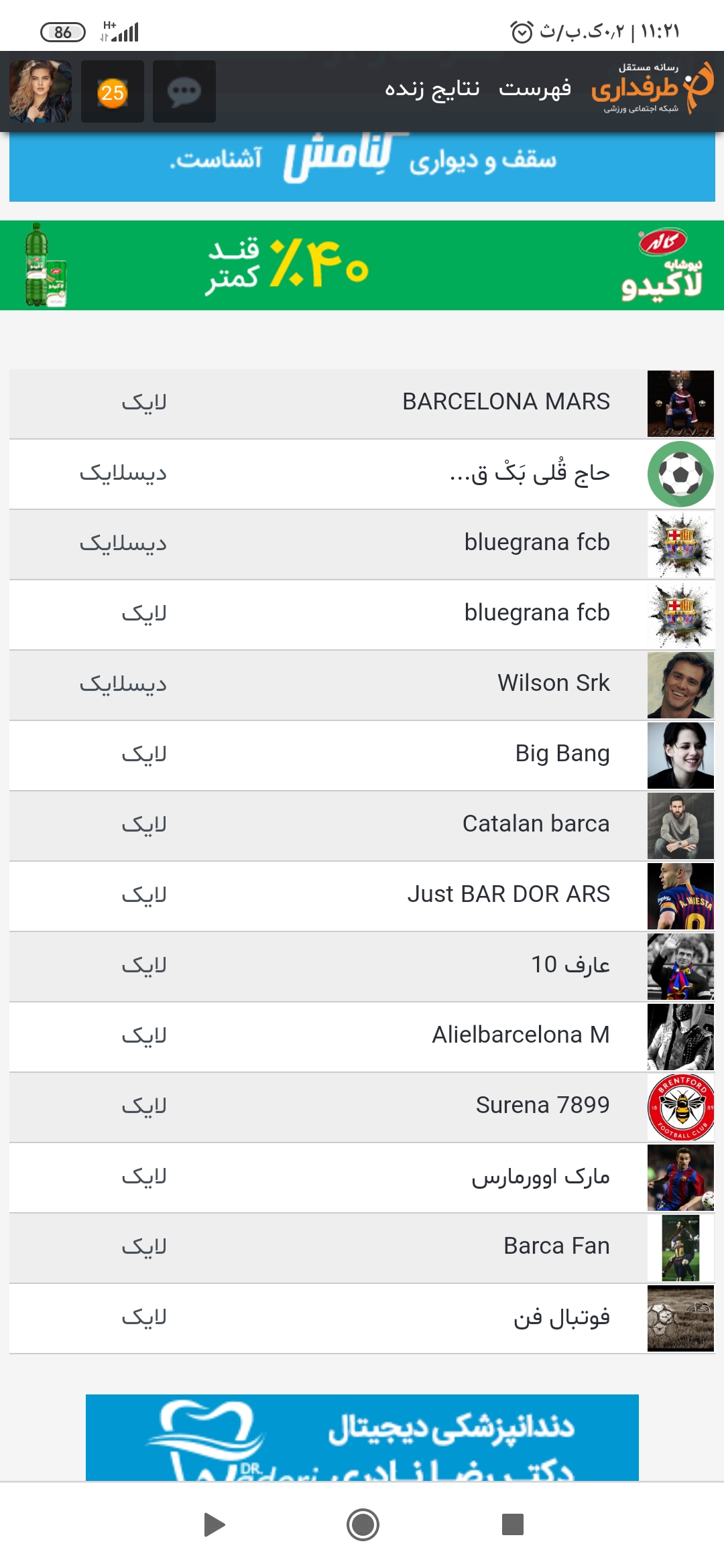This screenshot has height=1568, width=724.
Task: Open the notifications badge showing 25
Action: tap(113, 92)
